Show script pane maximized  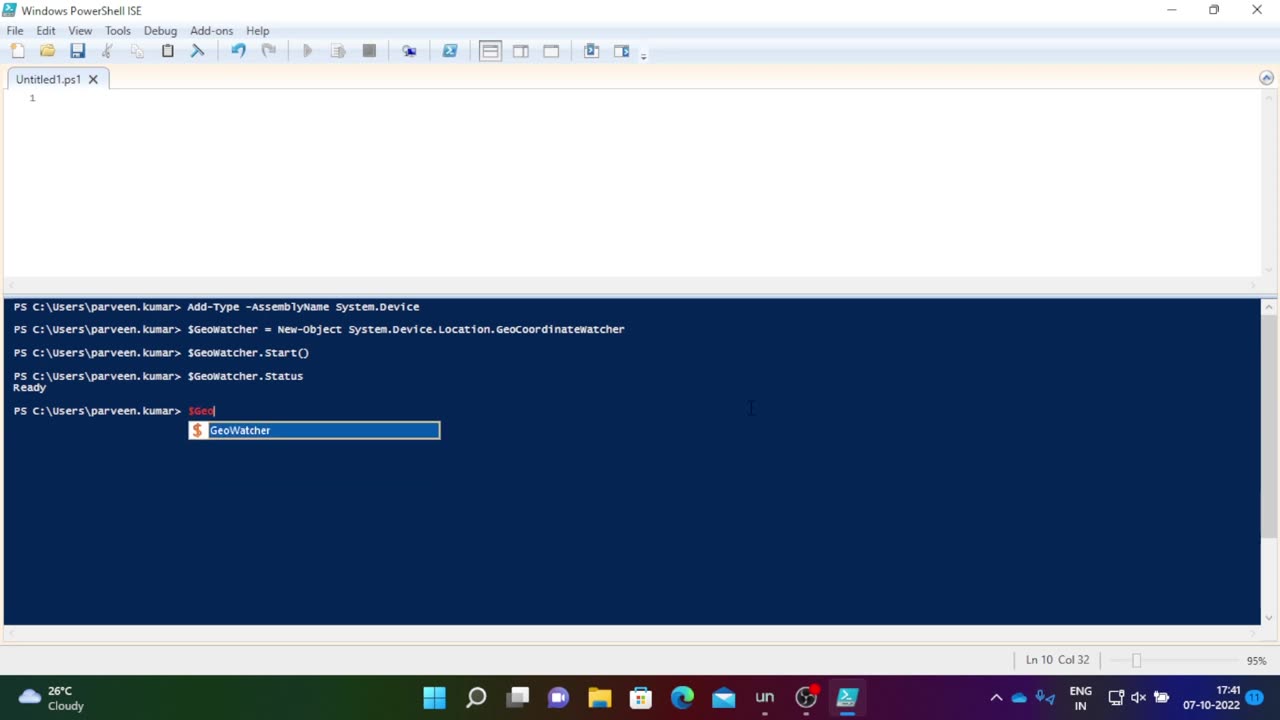[x=551, y=51]
